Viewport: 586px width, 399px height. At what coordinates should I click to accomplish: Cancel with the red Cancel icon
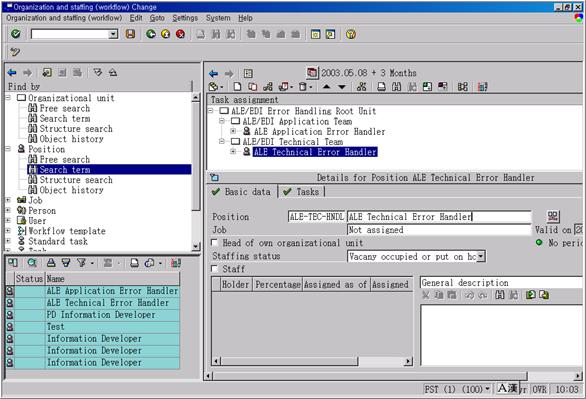pos(181,34)
